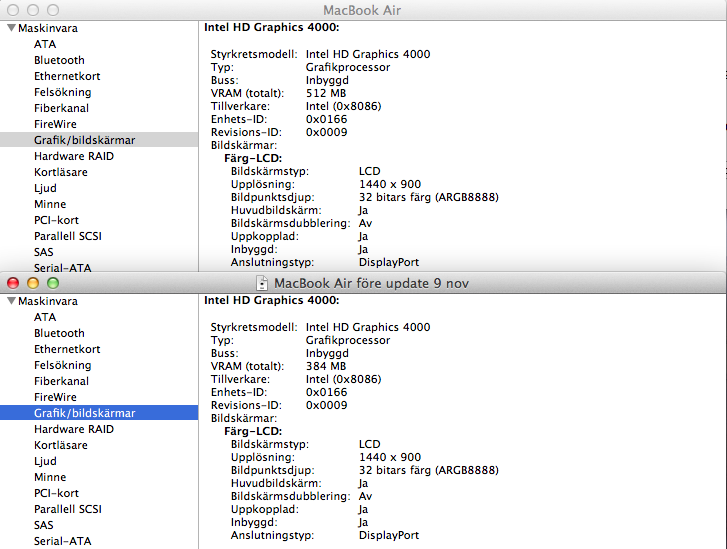Click '0x0166' Enhets-ID in upper window

coord(326,119)
